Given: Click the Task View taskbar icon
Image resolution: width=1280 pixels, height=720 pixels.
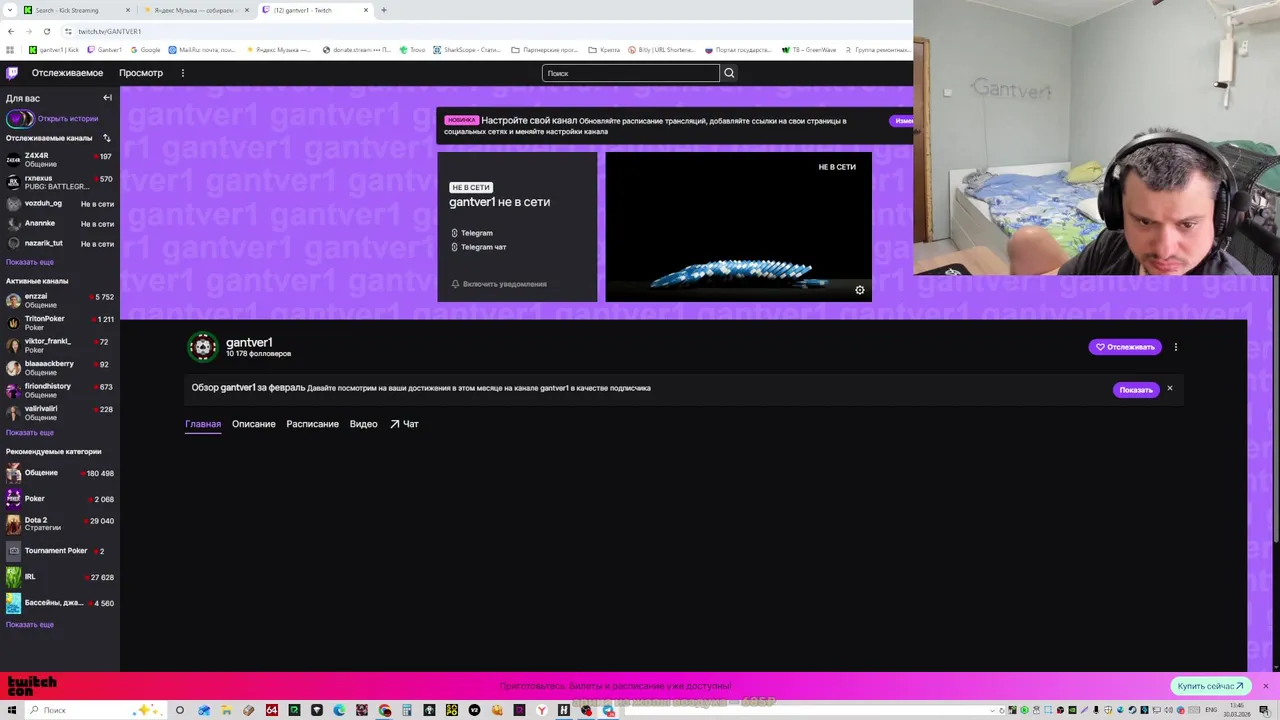Looking at the screenshot, I should (x=180, y=710).
